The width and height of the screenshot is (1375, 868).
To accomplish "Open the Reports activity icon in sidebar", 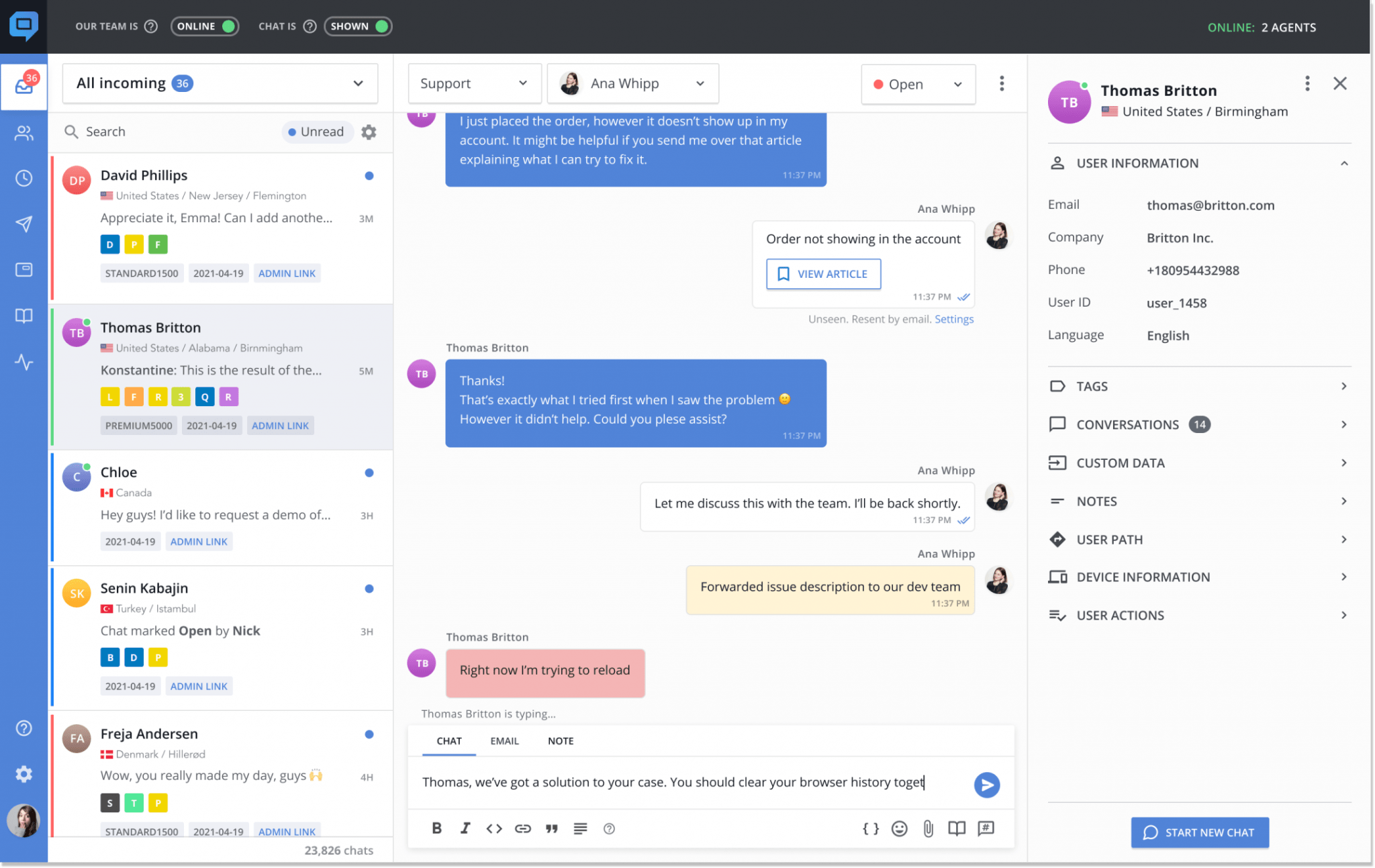I will point(24,363).
